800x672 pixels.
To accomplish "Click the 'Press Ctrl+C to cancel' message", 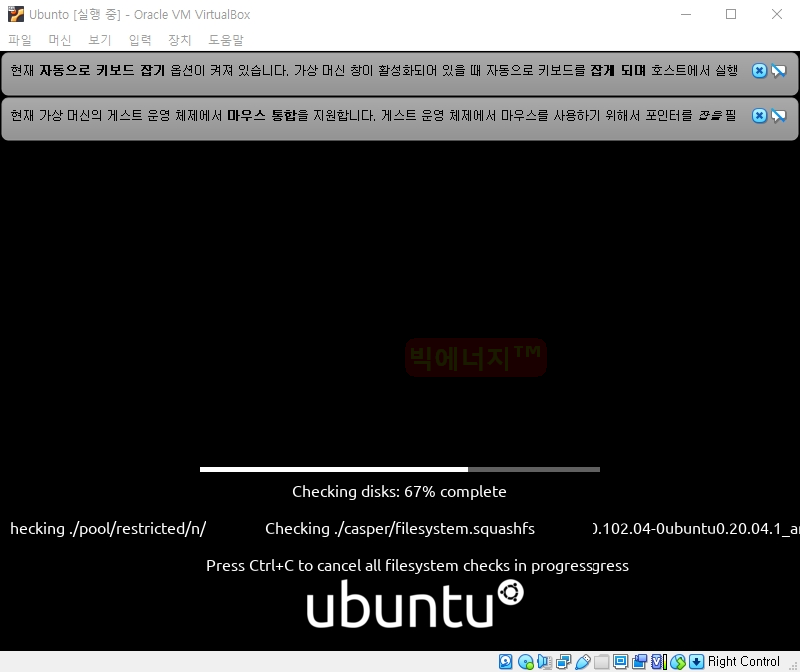I will click(417, 566).
